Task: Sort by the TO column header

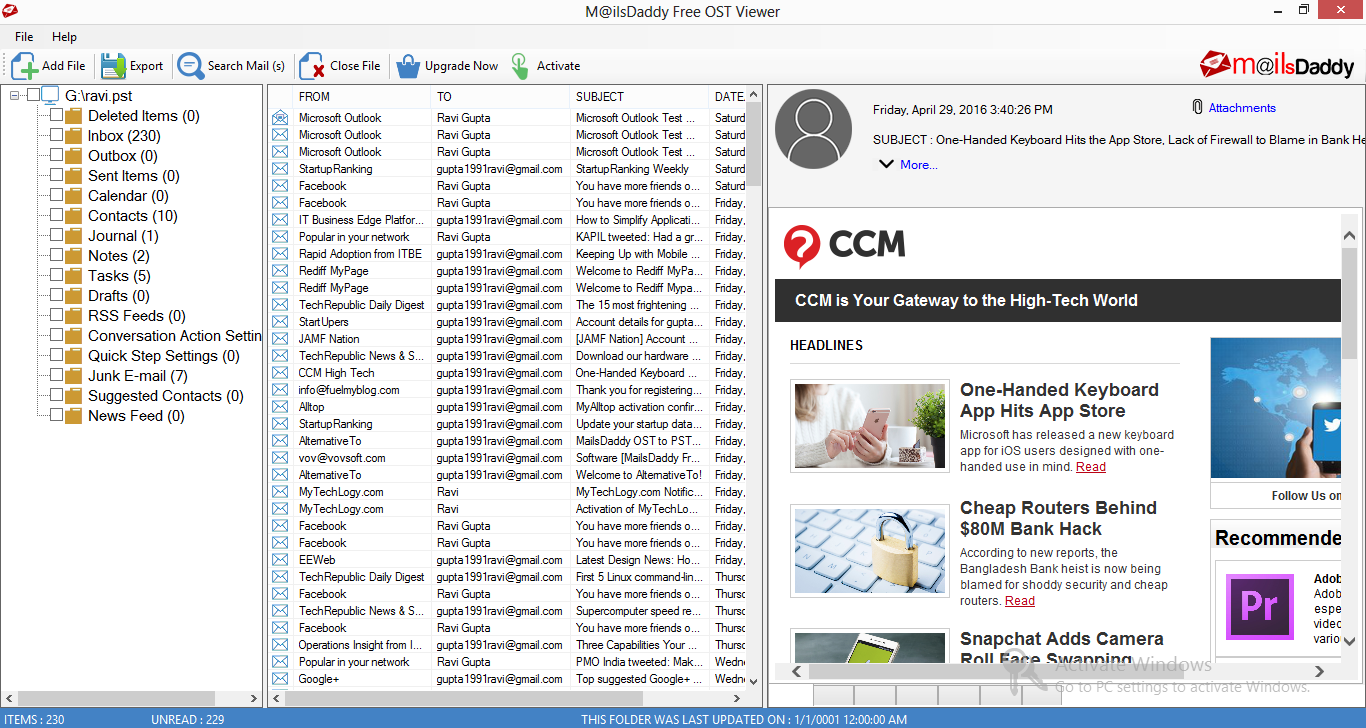Action: tap(501, 97)
